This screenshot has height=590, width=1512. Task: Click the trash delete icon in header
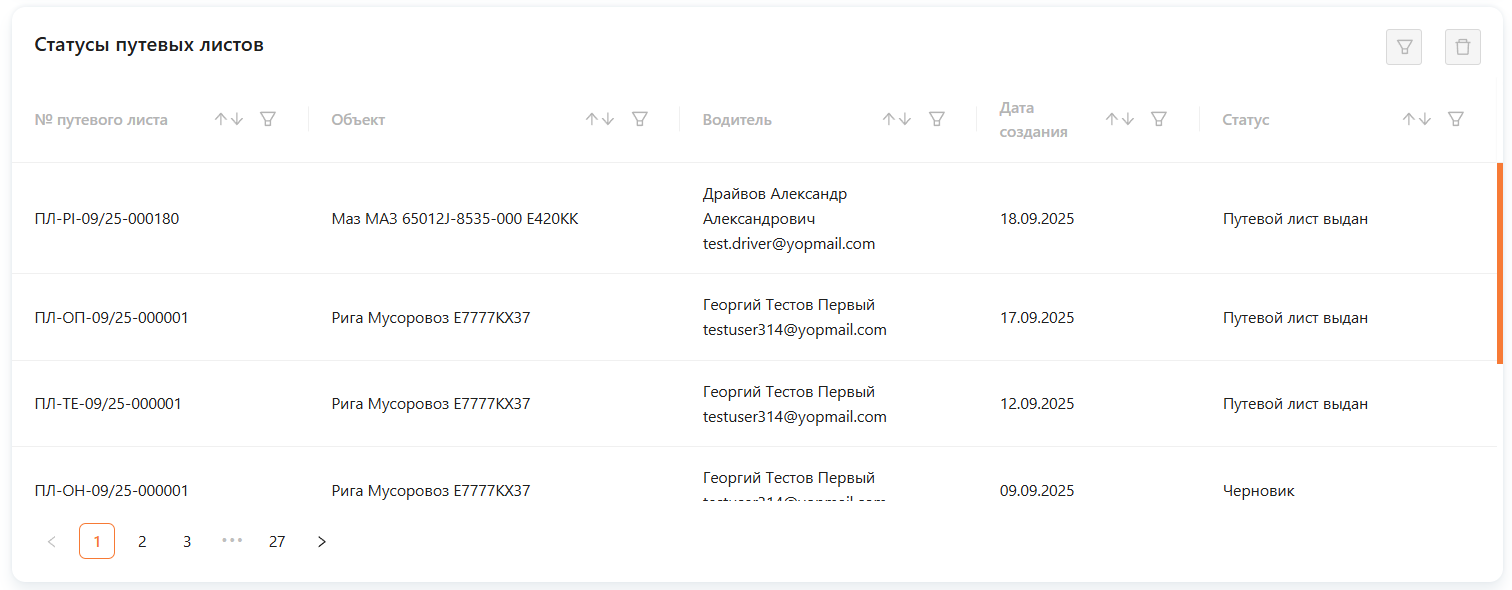1463,47
